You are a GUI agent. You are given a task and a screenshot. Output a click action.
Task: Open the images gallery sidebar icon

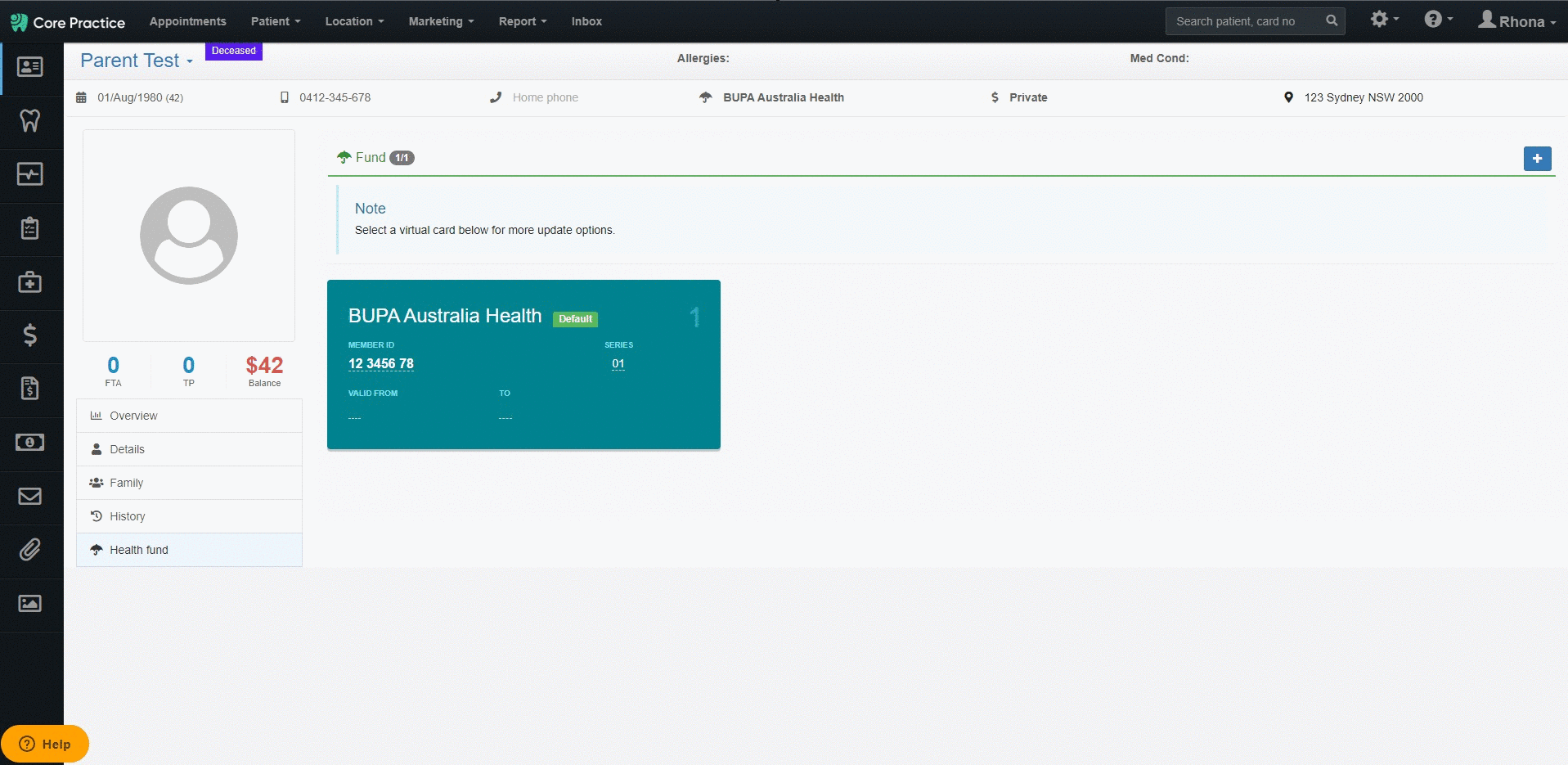click(30, 604)
